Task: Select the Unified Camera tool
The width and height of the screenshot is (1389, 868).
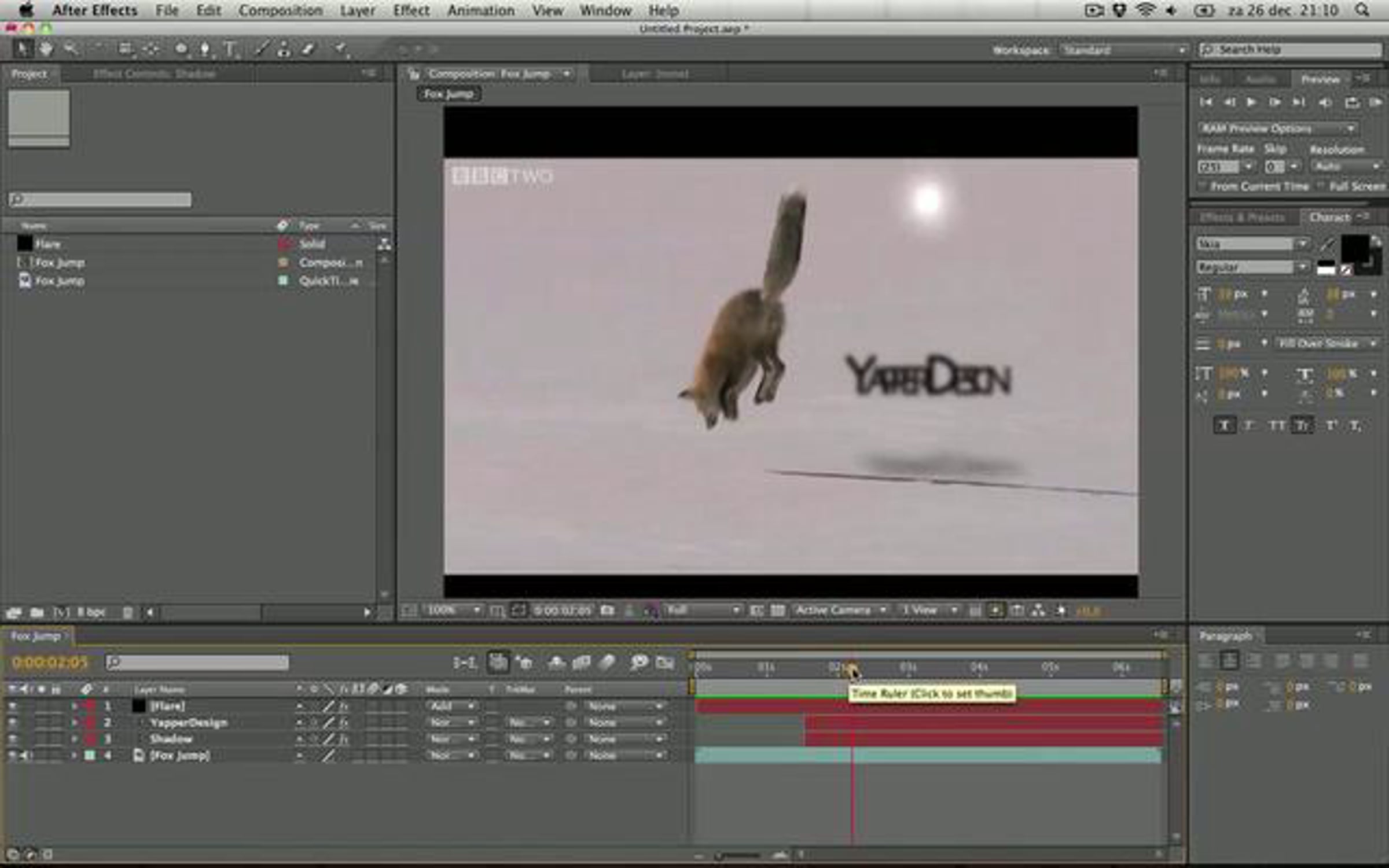Action: click(x=125, y=50)
